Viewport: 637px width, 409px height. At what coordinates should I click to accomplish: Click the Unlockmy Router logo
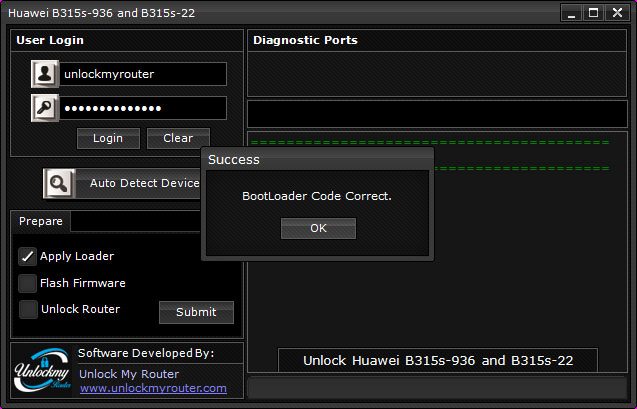click(42, 370)
